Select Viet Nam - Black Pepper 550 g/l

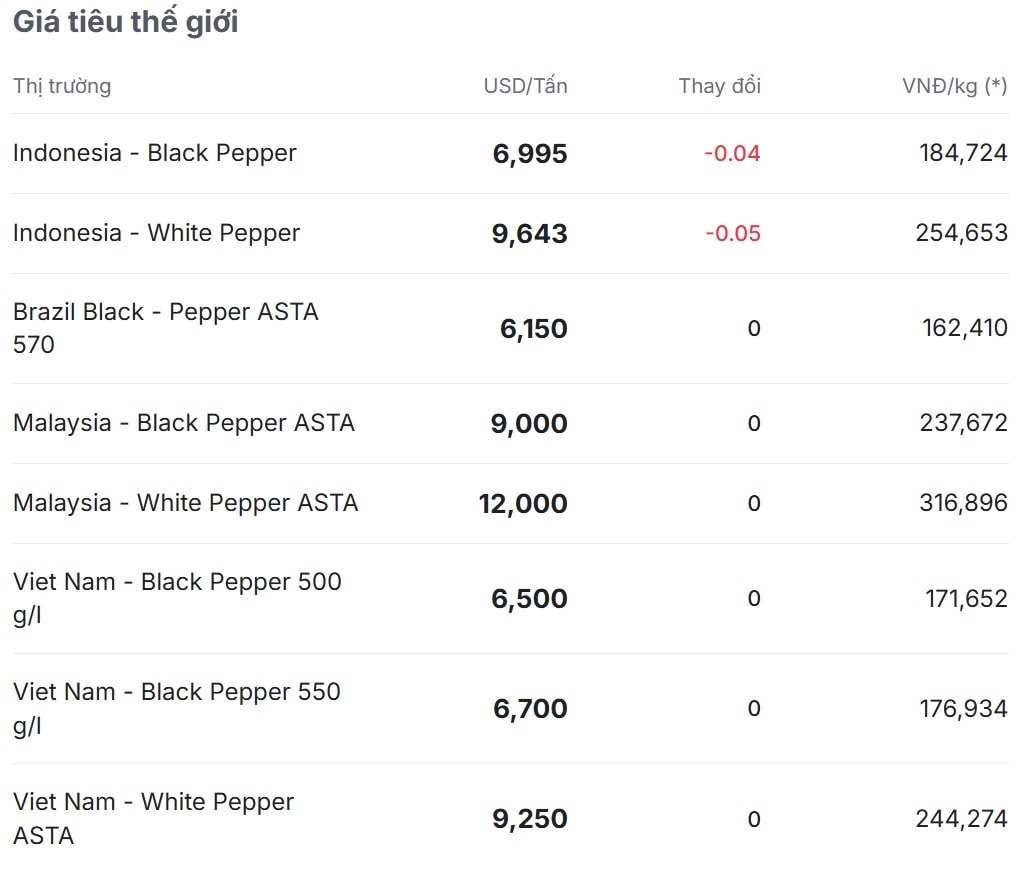[177, 708]
